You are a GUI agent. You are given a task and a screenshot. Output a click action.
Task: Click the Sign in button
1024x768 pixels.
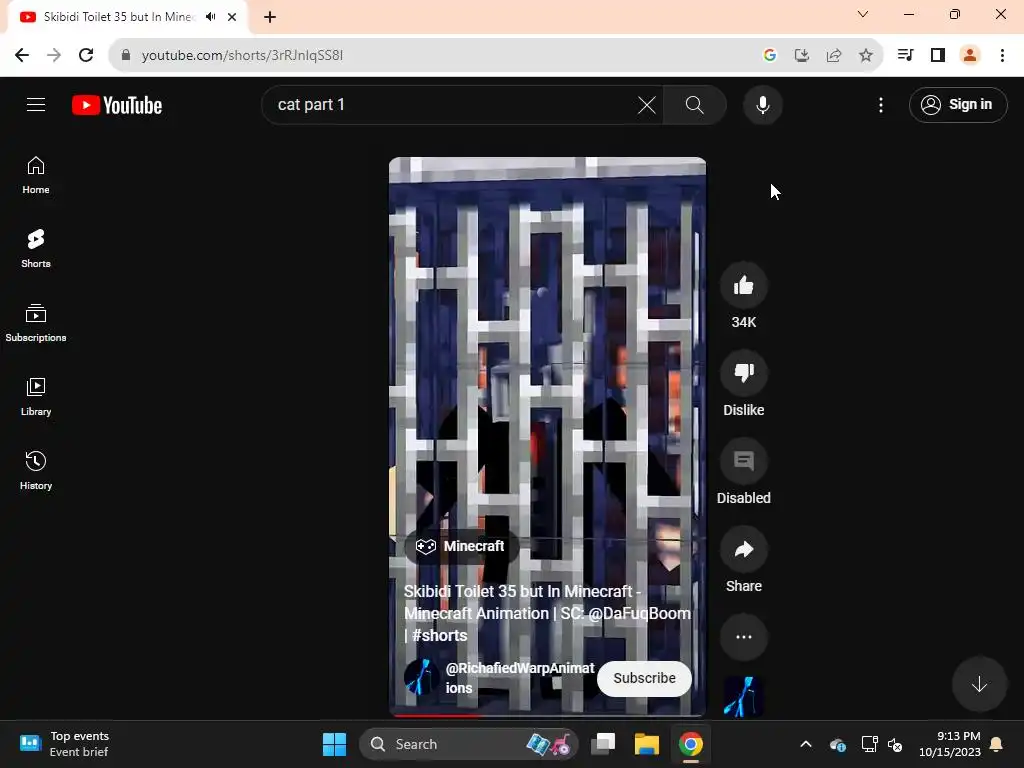(x=958, y=104)
